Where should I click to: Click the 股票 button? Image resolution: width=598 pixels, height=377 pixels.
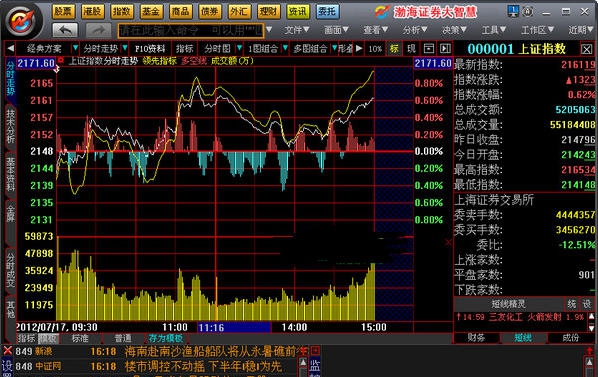(63, 11)
